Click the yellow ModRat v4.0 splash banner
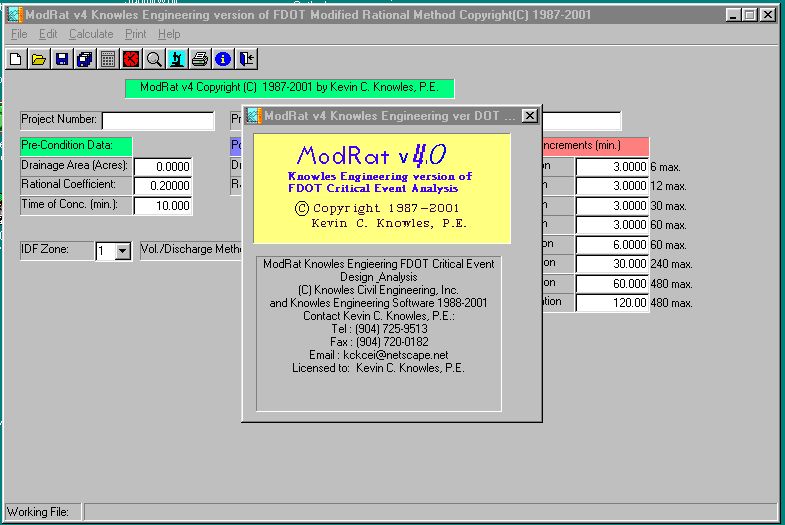 pos(382,188)
